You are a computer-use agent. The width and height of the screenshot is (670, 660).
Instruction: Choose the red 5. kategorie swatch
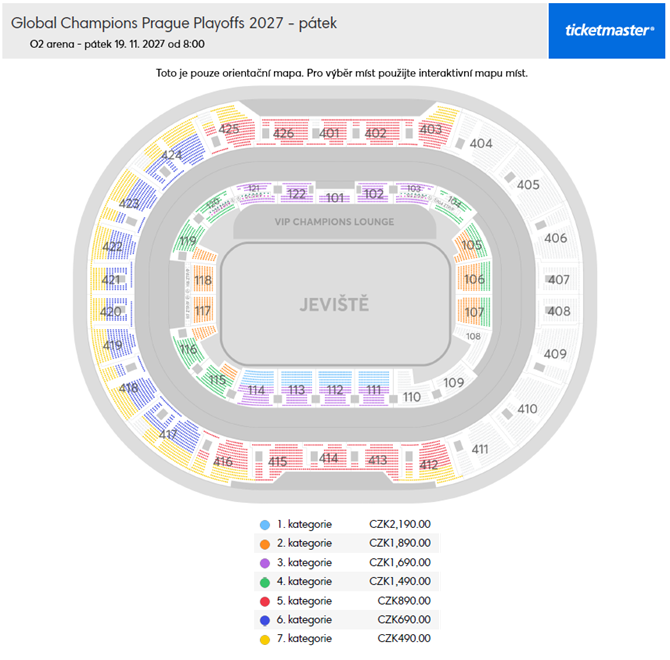[264, 600]
